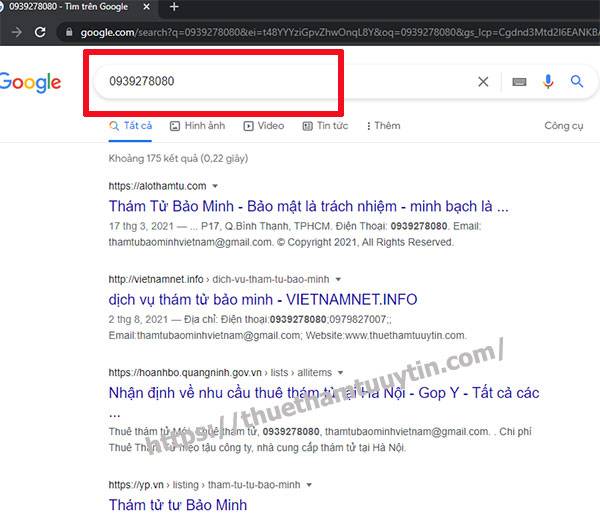Submit search with the magnifier icon
Screen dimensions: 600x516
click(577, 81)
